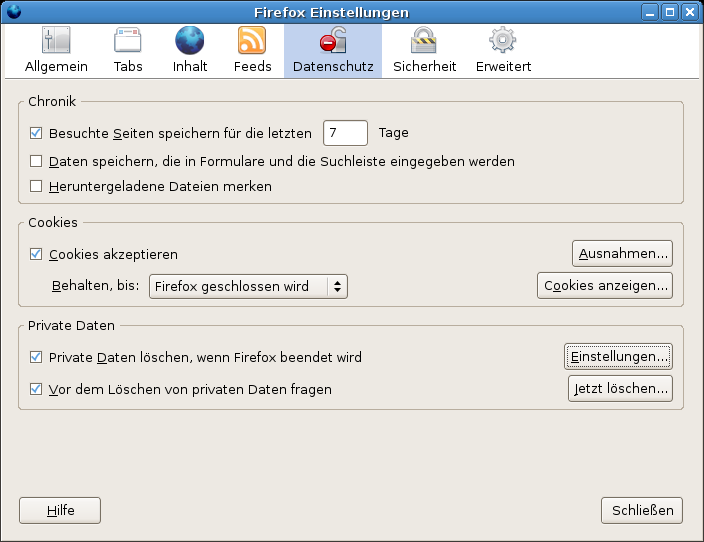Click the Firefox globe icon in title bar
The image size is (704, 542).
(14, 12)
